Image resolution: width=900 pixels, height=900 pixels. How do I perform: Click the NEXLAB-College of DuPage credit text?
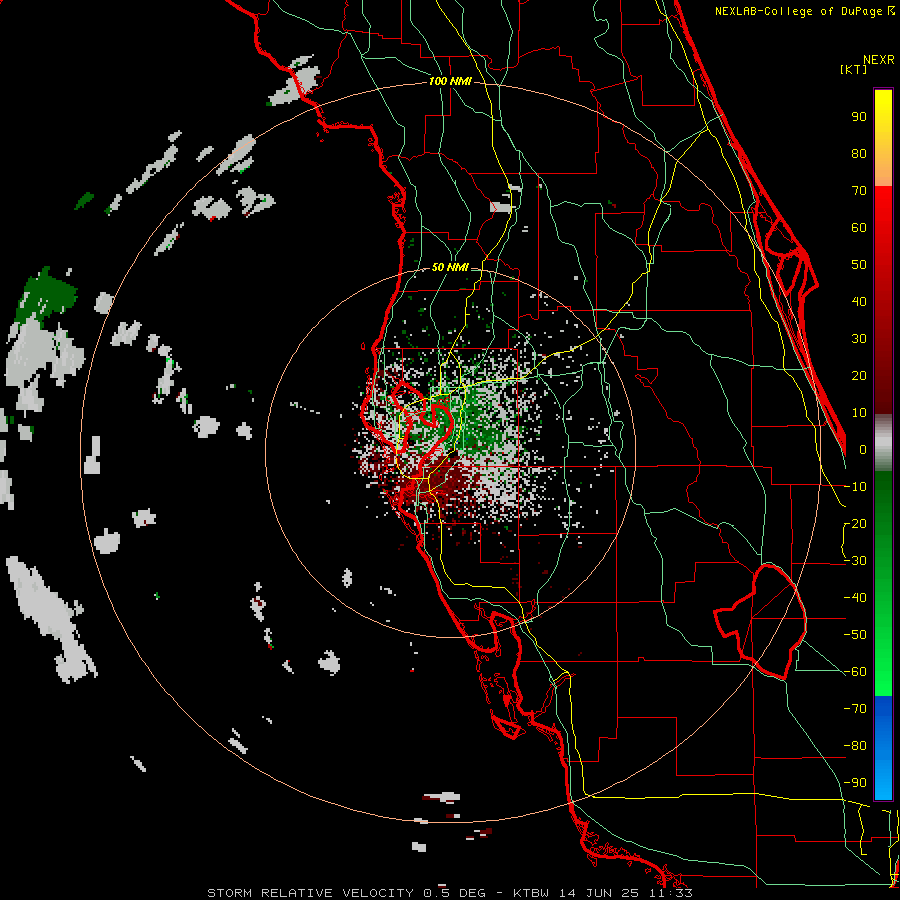[x=804, y=11]
